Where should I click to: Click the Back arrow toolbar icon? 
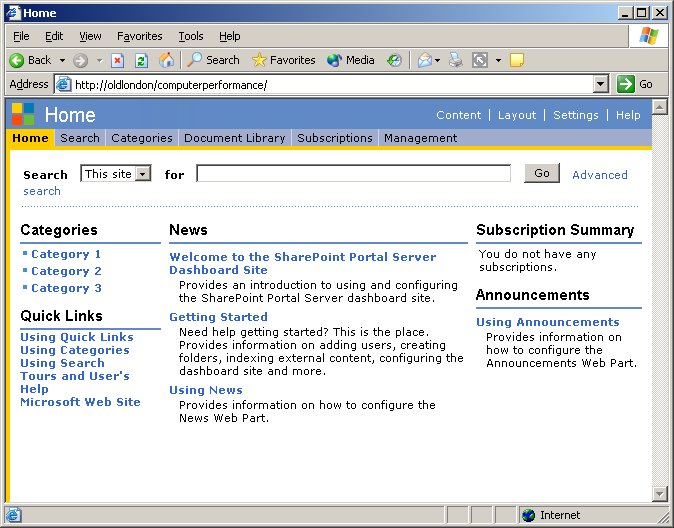[x=16, y=60]
